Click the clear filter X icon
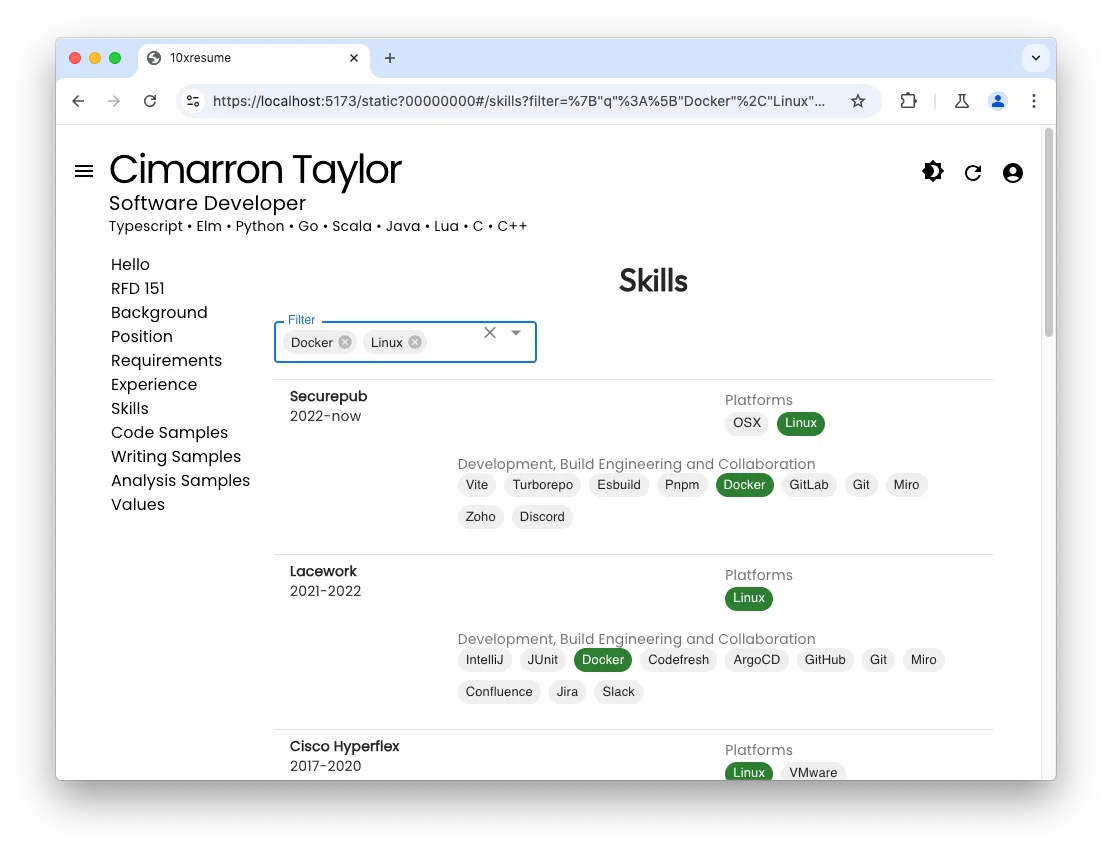The width and height of the screenshot is (1112, 854). 490,332
